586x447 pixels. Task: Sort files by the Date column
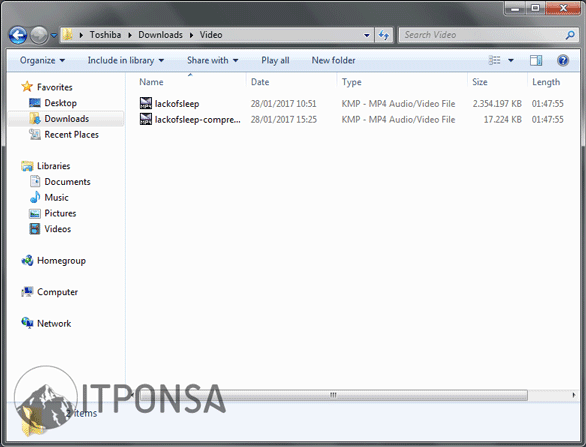[x=260, y=82]
